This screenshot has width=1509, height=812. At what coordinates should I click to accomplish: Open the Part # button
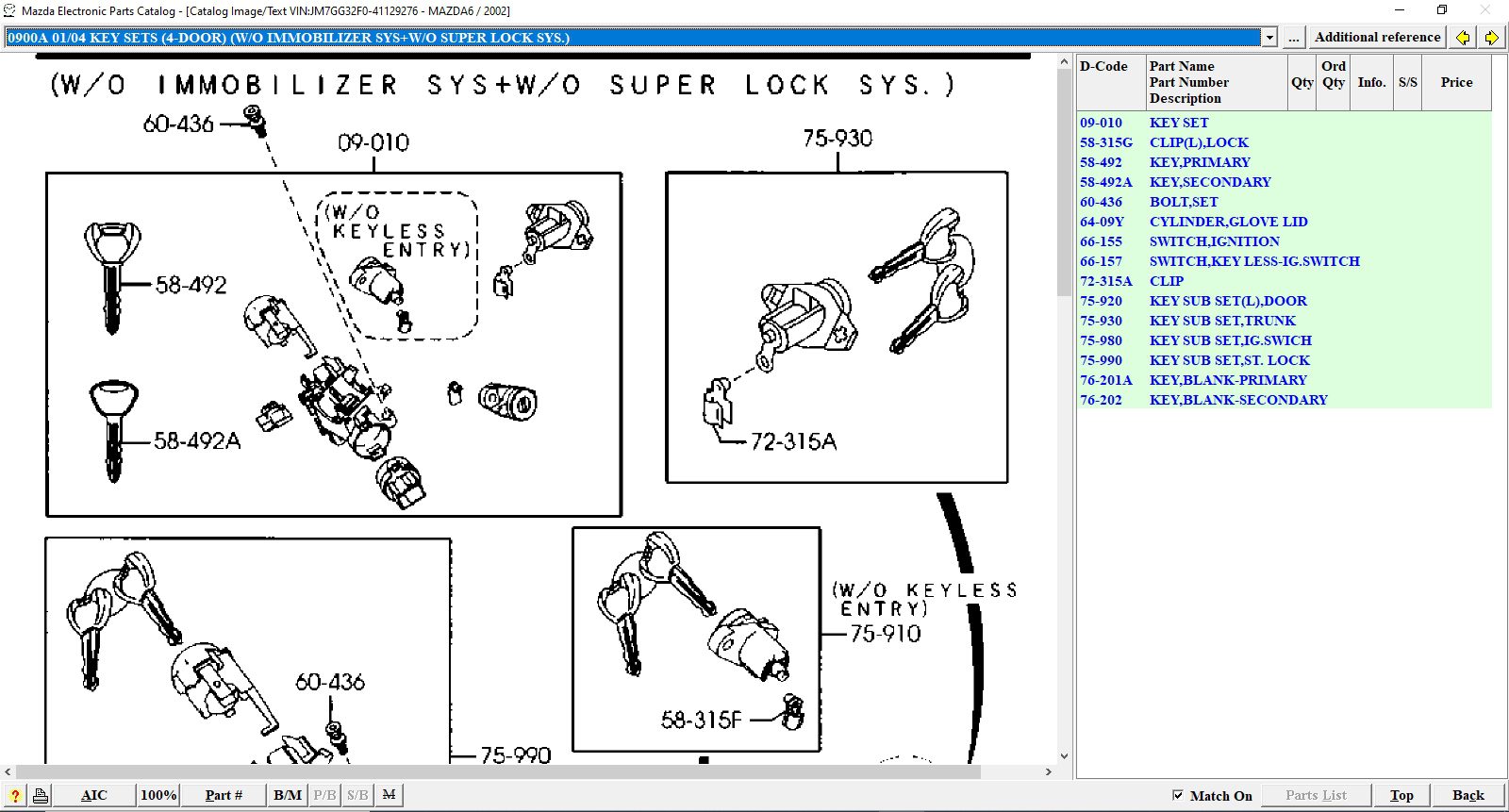coord(224,795)
